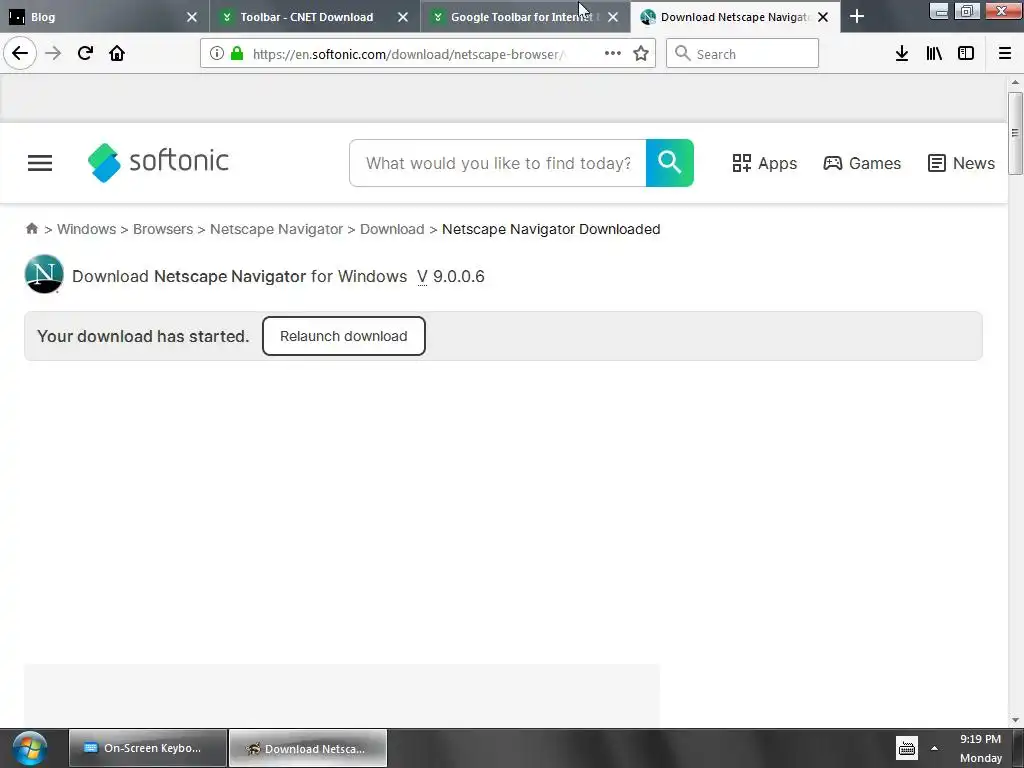Click the keyboard icon in system tray
Viewport: 1024px width, 768px height.
[906, 748]
